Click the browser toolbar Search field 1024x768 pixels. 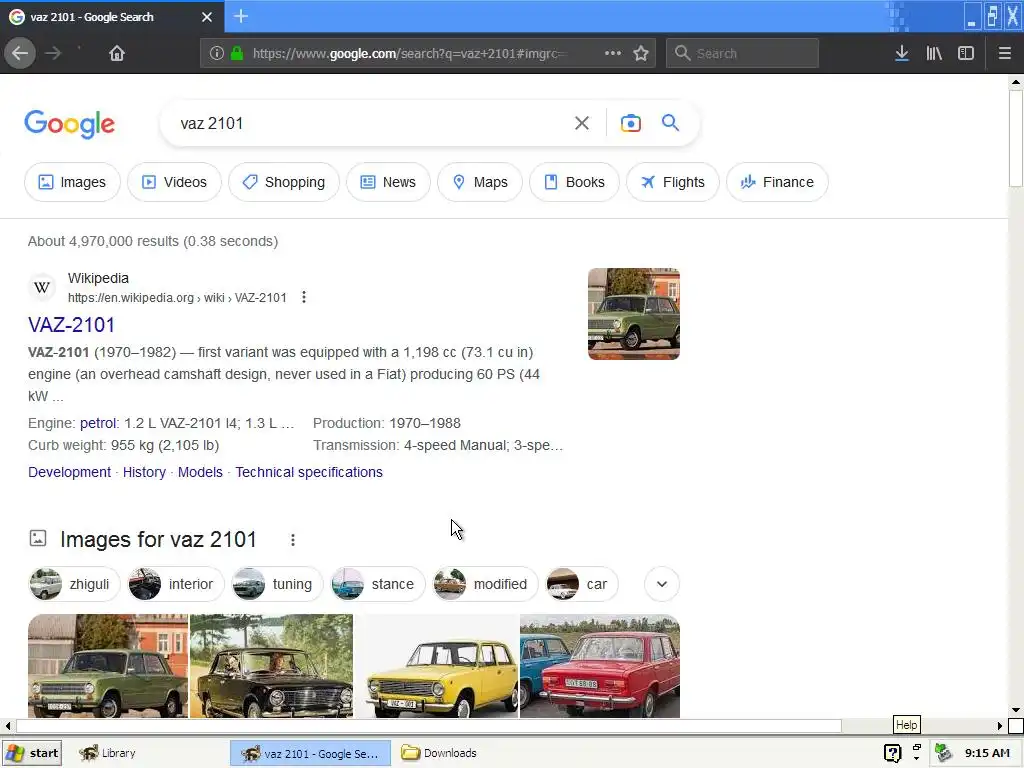(x=742, y=53)
